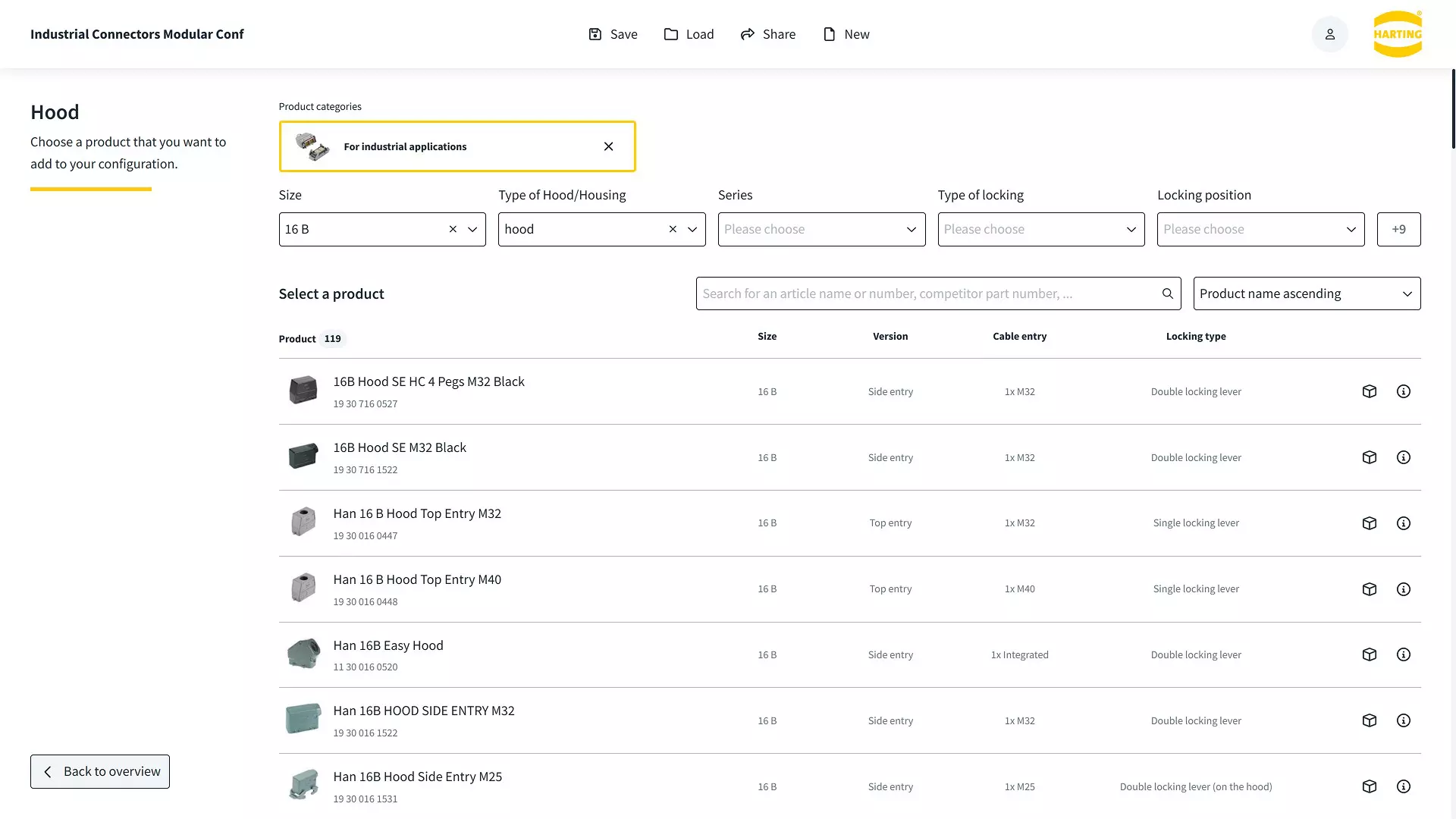Viewport: 1456px width, 819px height.
Task: View 3D model of 16B Hood SE M32 Black
Action: (1369, 457)
